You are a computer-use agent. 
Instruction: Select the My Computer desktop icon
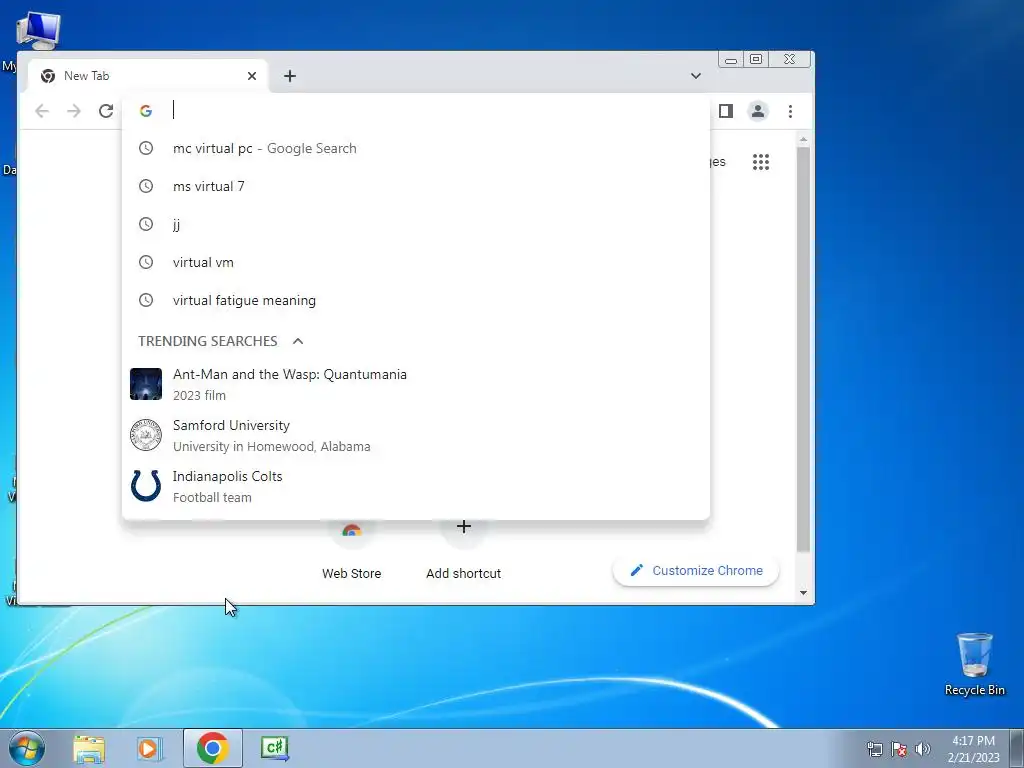37,30
